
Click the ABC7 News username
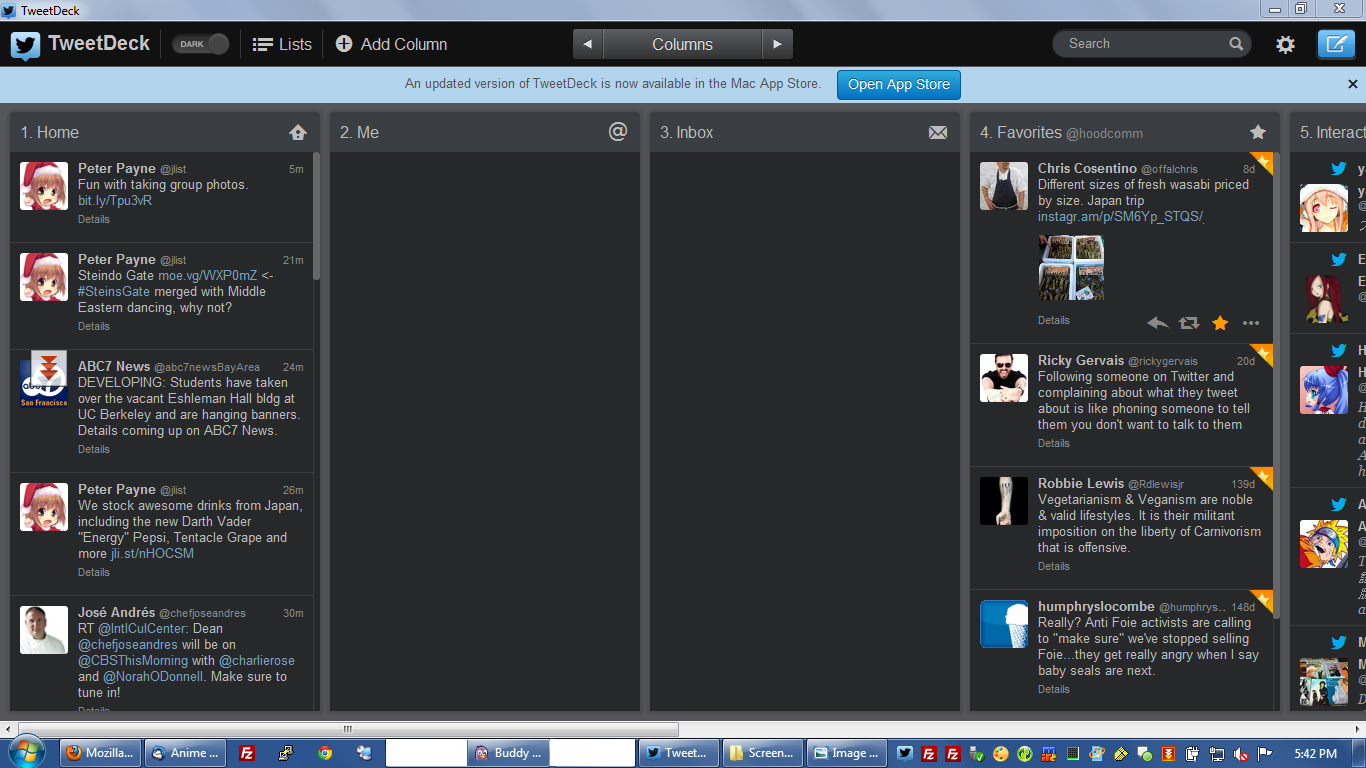114,366
